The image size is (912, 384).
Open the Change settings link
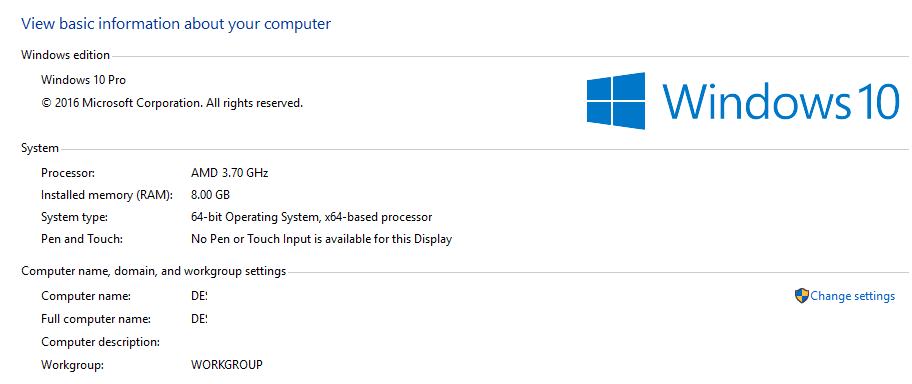(x=853, y=296)
